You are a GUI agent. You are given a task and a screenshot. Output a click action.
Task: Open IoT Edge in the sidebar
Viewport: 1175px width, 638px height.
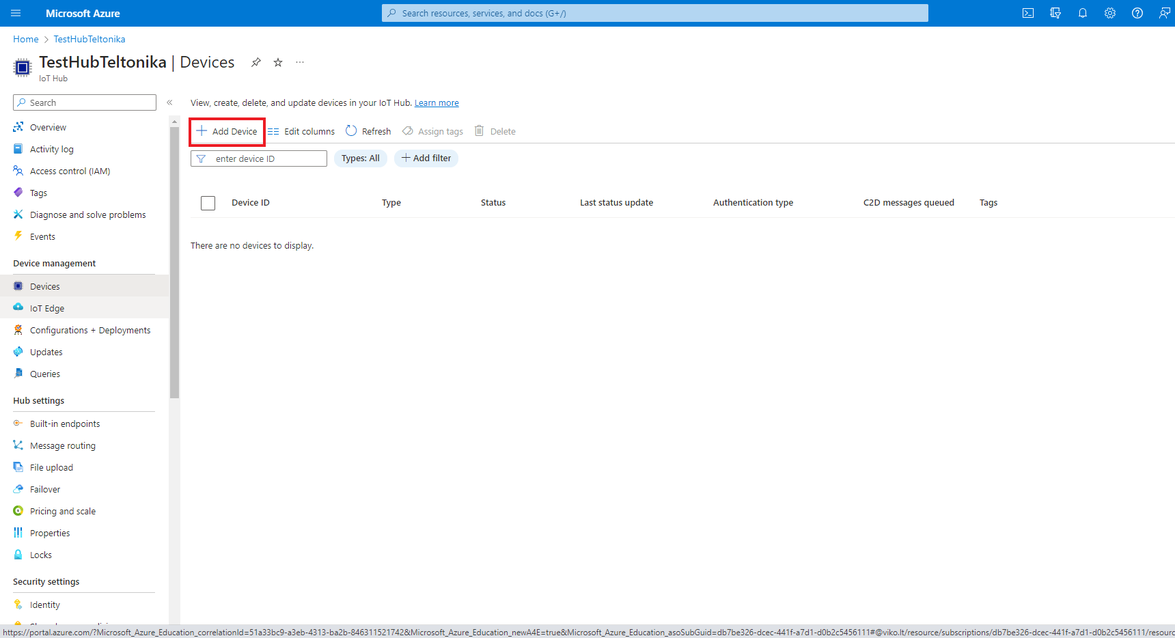pos(49,307)
